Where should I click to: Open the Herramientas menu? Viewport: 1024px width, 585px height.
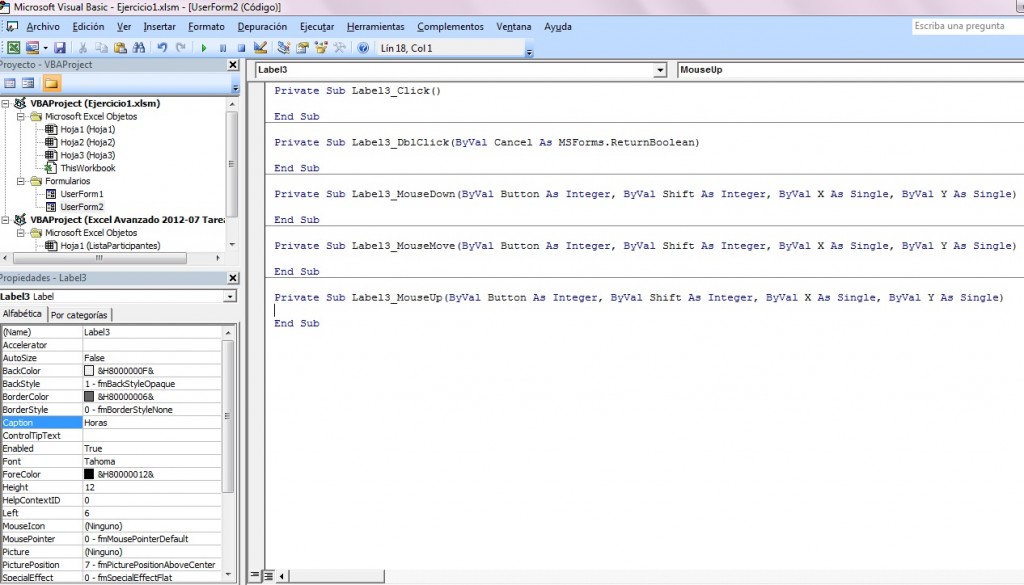[x=376, y=27]
